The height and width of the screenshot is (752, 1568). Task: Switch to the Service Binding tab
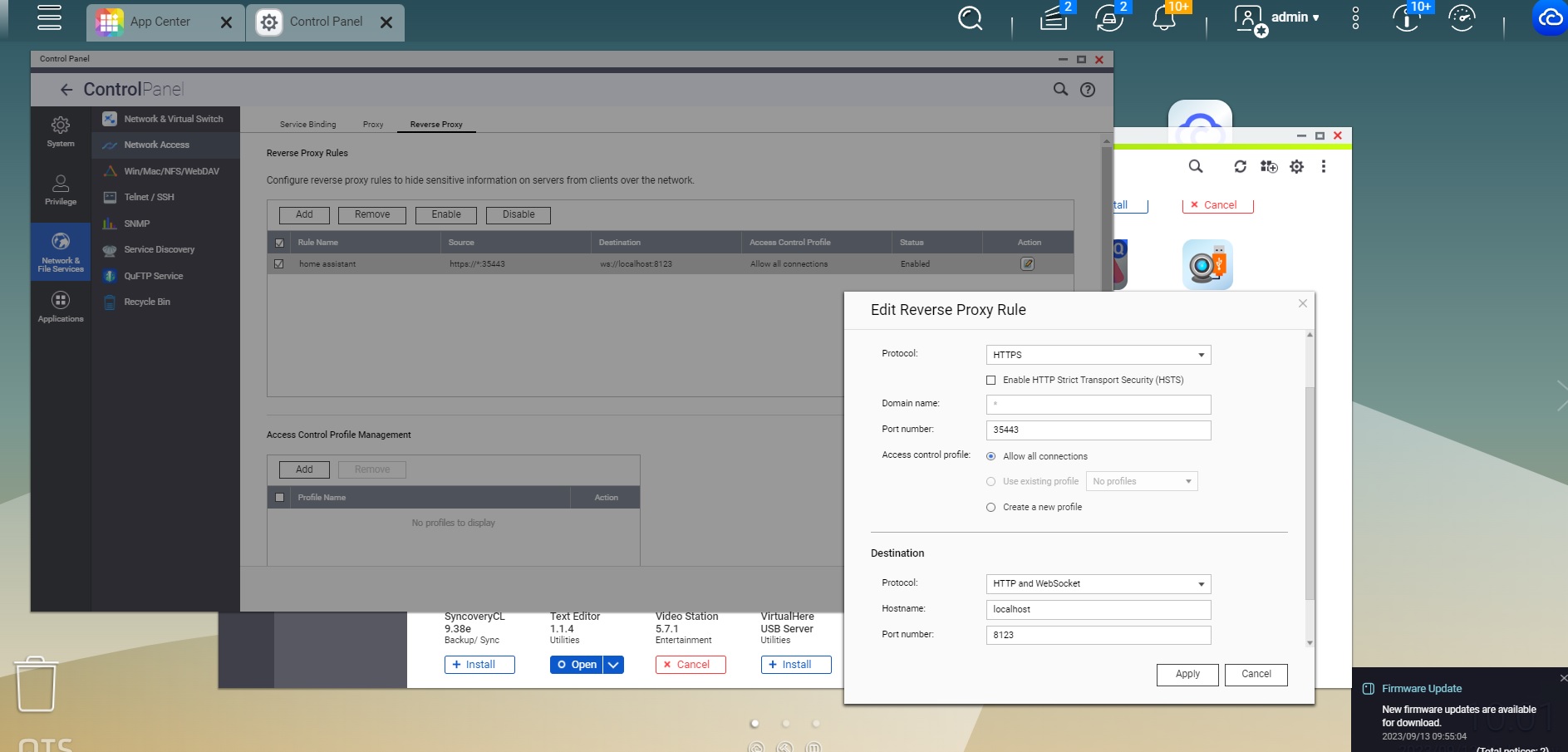pyautogui.click(x=307, y=124)
